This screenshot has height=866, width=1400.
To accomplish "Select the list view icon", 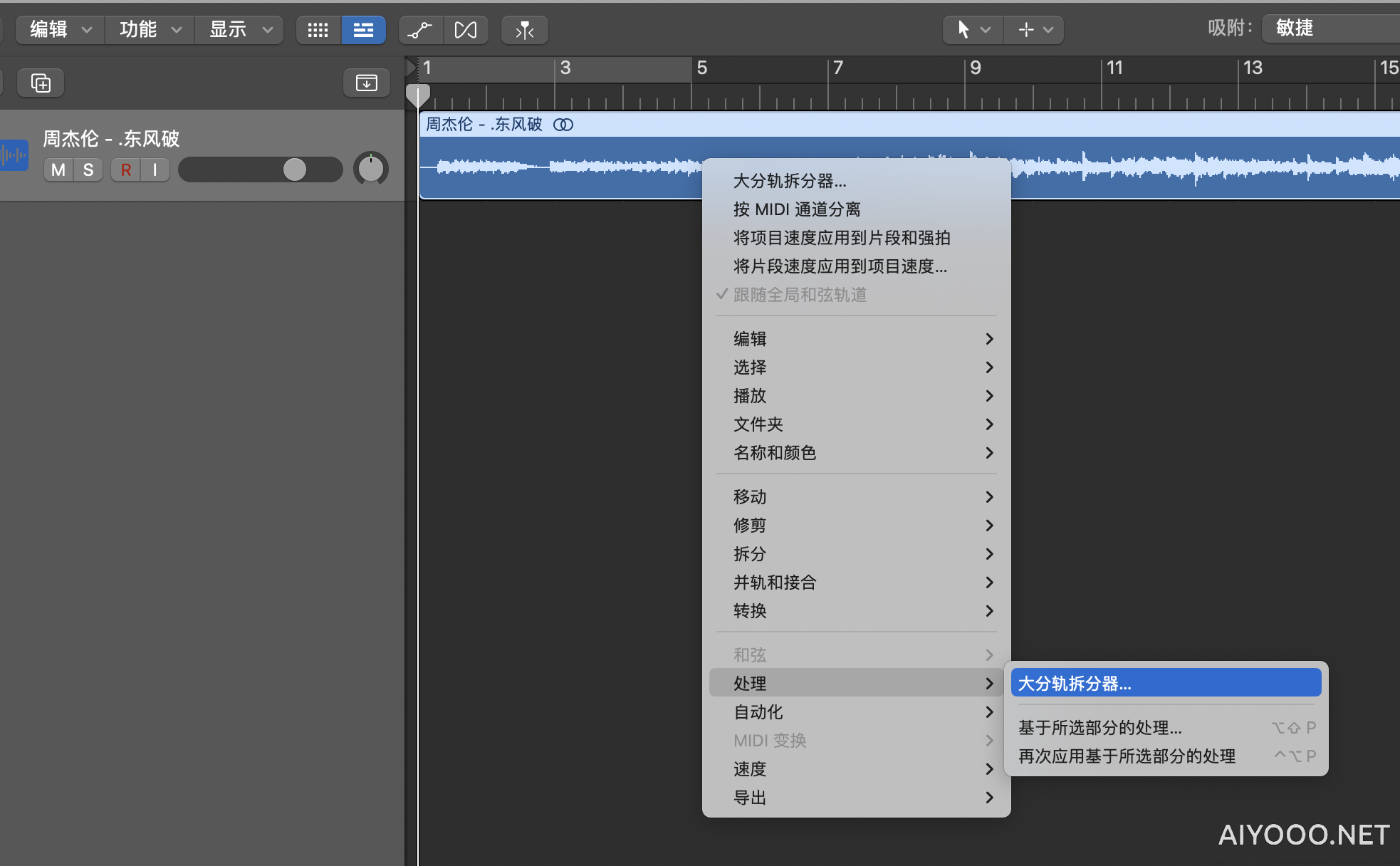I will 364,30.
